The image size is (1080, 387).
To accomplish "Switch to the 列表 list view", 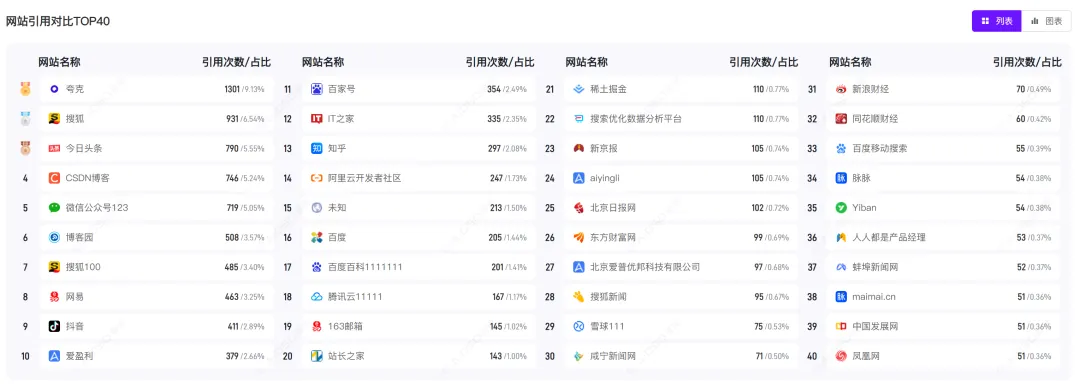I will coord(997,21).
